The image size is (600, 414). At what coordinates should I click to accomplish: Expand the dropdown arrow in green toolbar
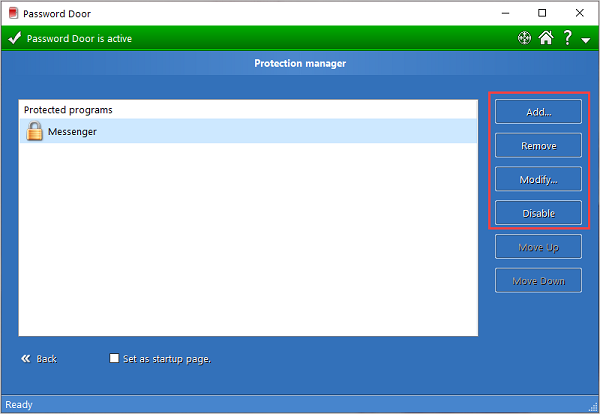pos(586,40)
